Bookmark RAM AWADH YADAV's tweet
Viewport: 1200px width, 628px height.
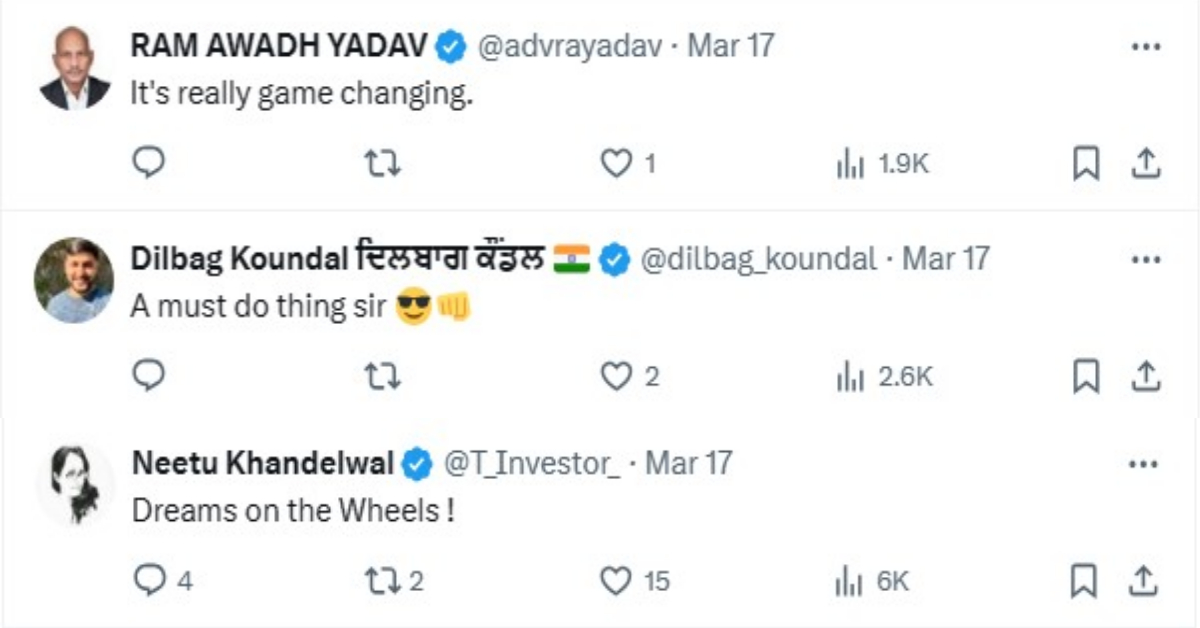tap(1086, 163)
